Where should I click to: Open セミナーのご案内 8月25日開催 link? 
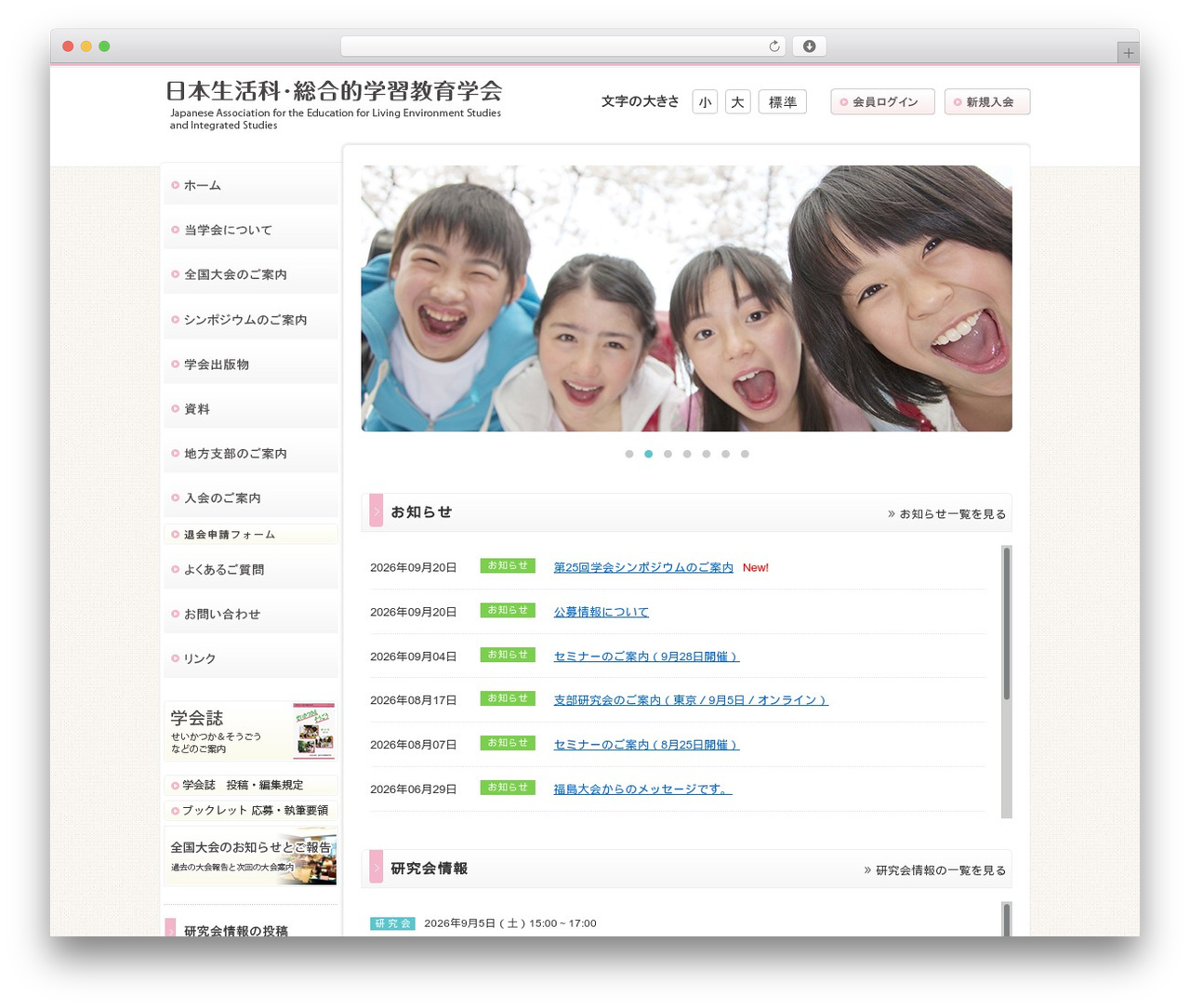point(646,745)
